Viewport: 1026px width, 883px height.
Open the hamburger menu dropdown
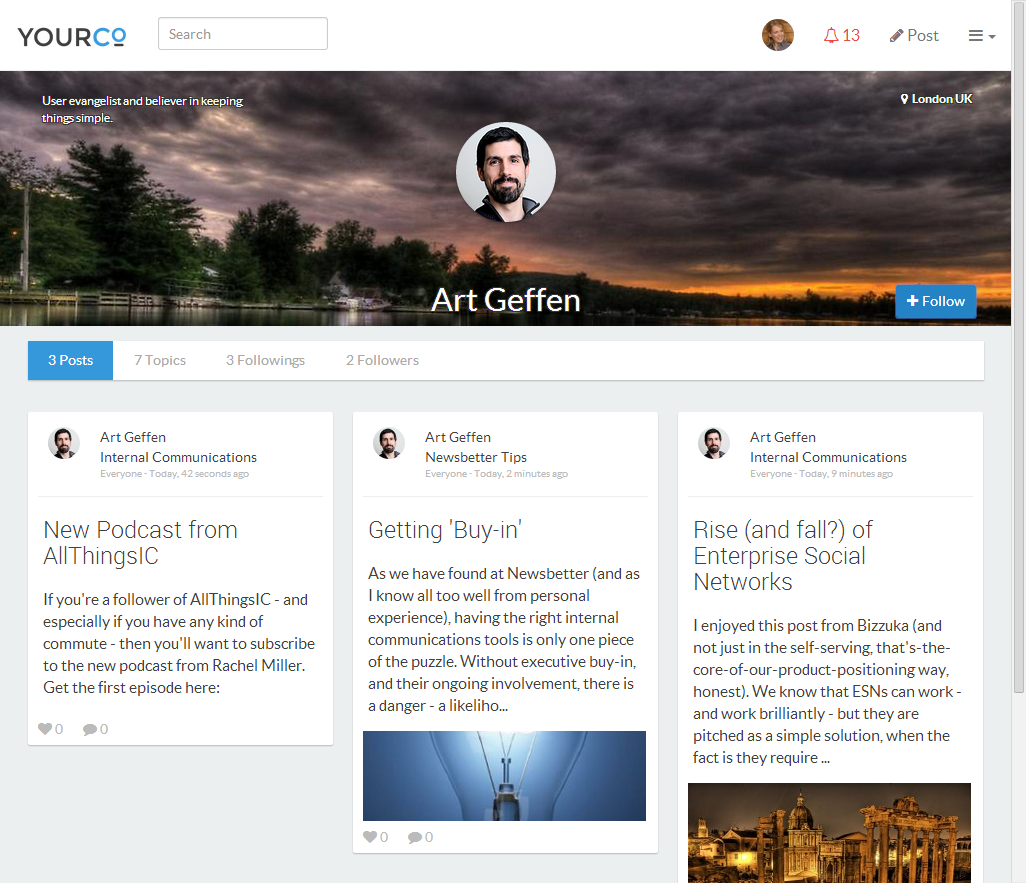tap(981, 36)
